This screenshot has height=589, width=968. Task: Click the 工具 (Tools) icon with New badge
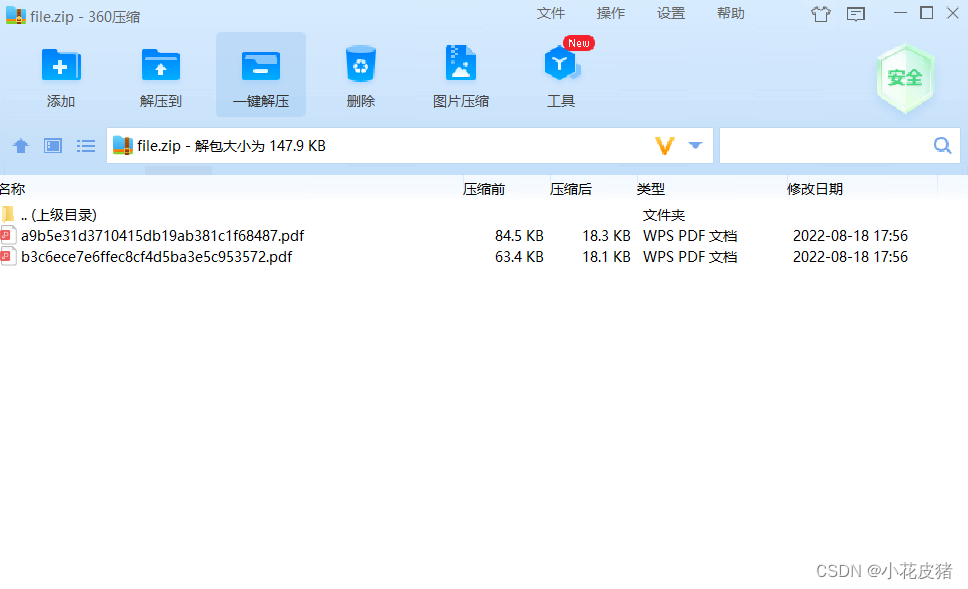coord(560,66)
